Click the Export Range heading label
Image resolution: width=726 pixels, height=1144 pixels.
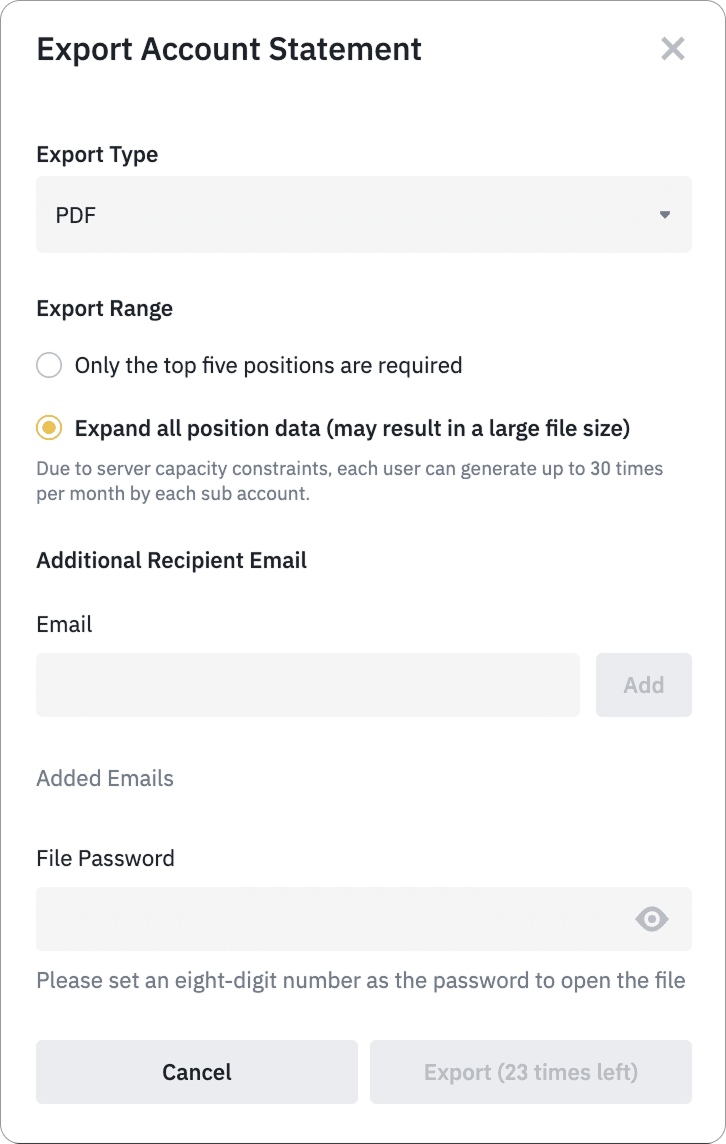[x=104, y=309]
